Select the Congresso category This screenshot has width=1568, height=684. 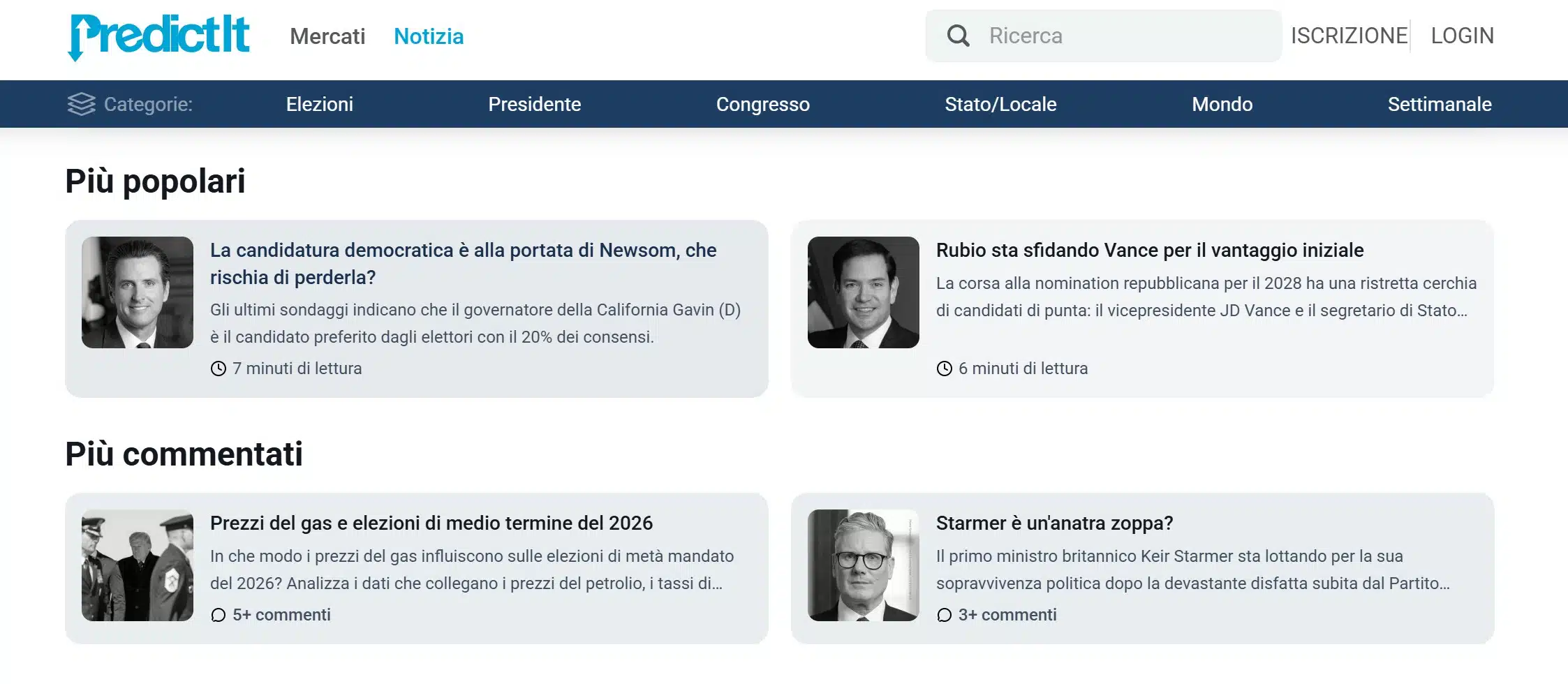(763, 104)
